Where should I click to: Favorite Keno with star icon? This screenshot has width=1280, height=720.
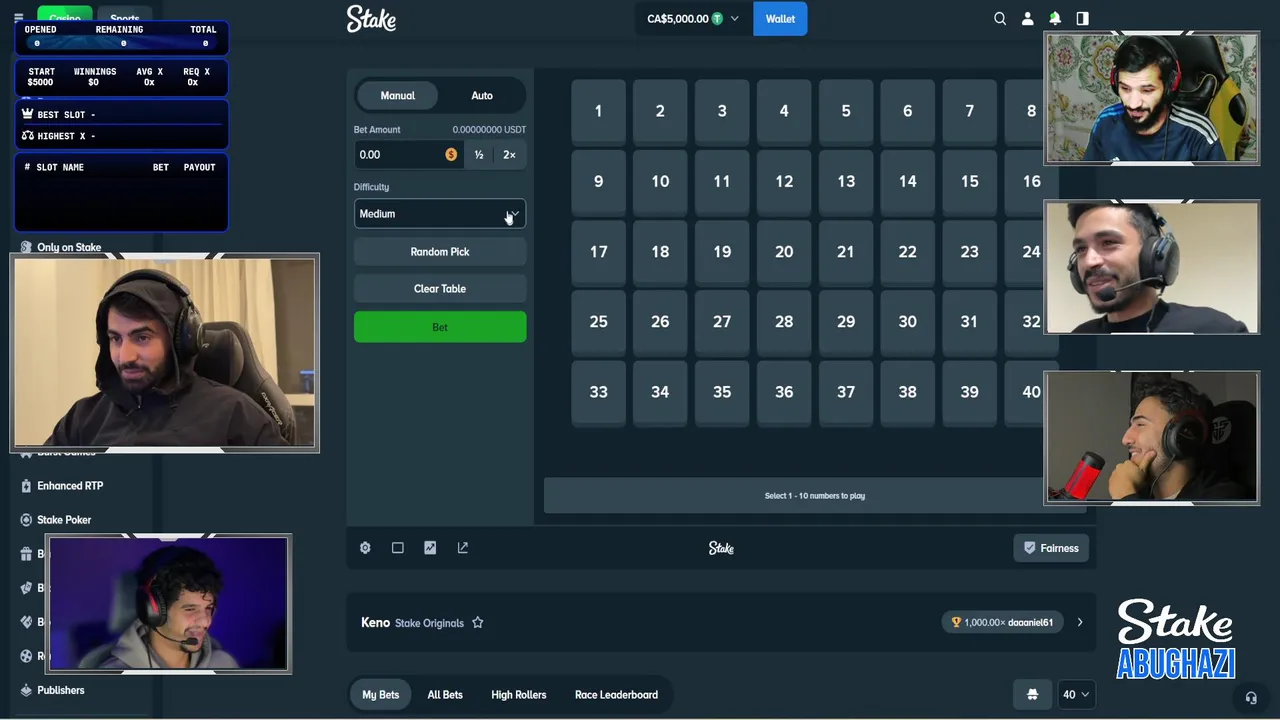click(x=478, y=622)
